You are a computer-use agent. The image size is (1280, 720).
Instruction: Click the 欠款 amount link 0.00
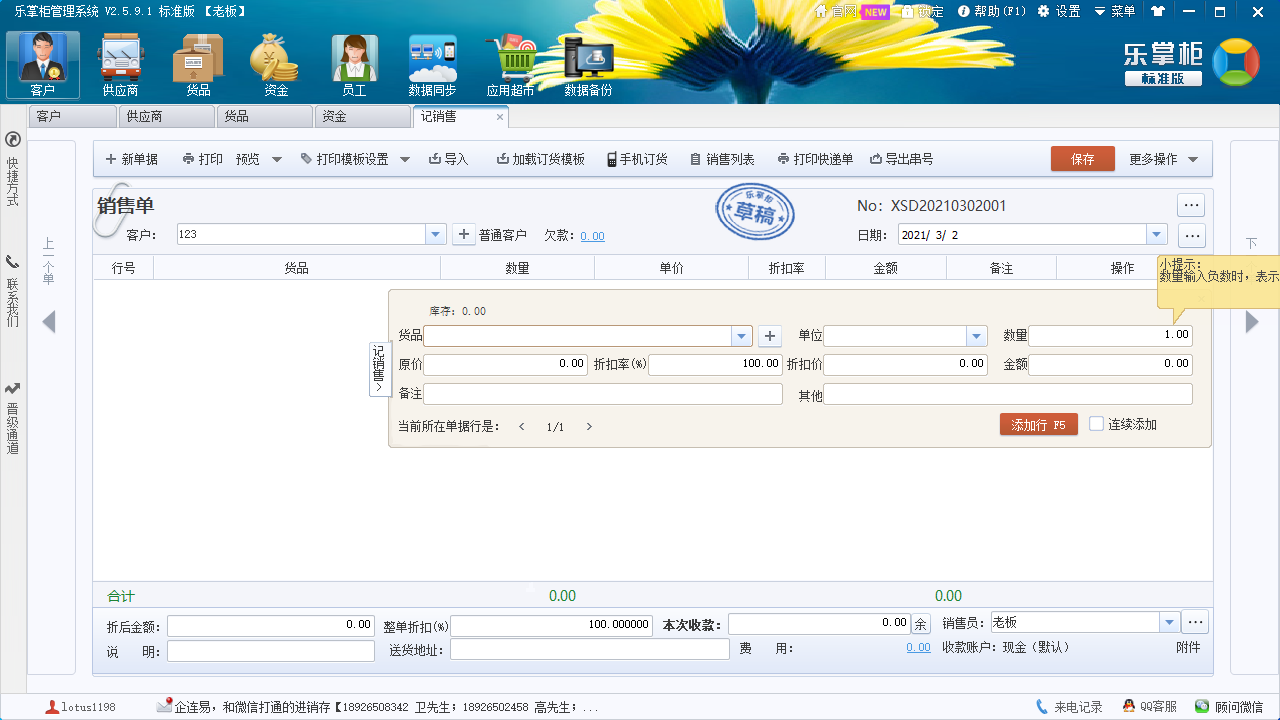pyautogui.click(x=592, y=236)
